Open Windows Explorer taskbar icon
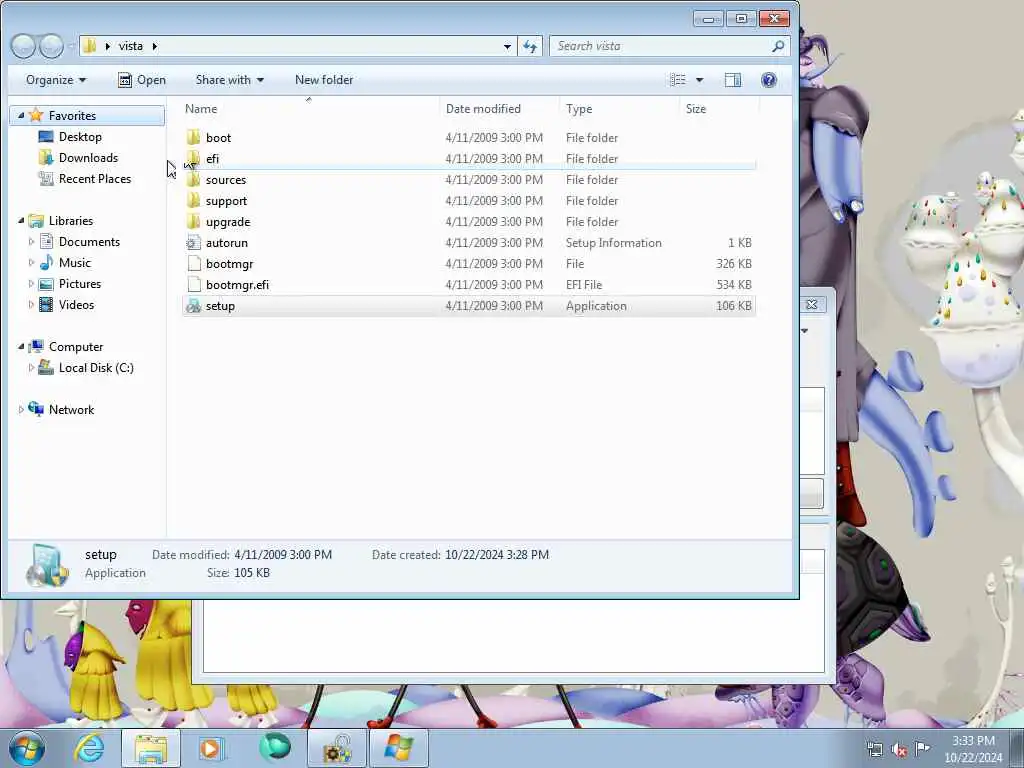Viewport: 1024px width, 768px height. click(151, 748)
